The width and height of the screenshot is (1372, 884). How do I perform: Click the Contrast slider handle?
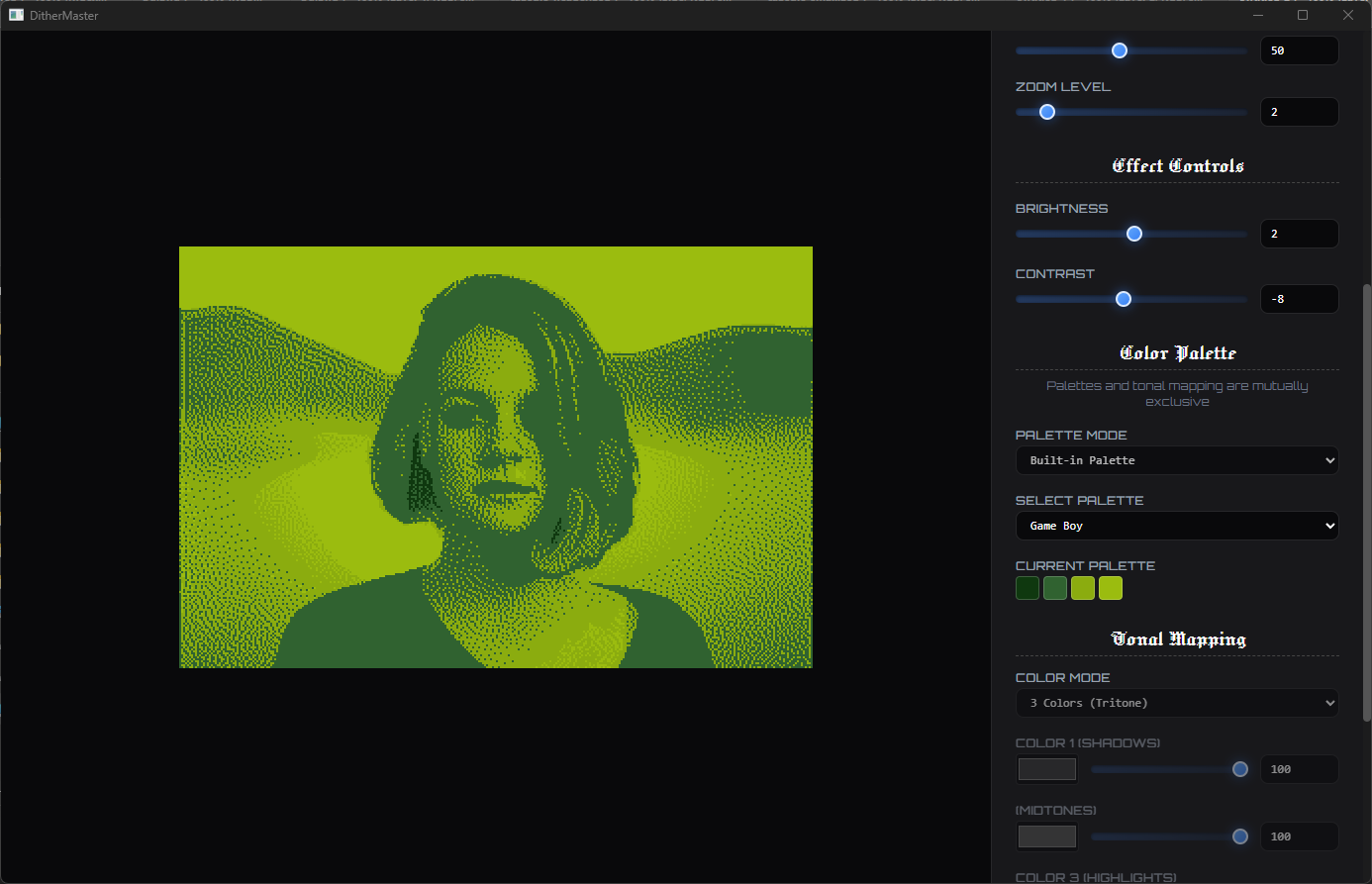[x=1124, y=299]
